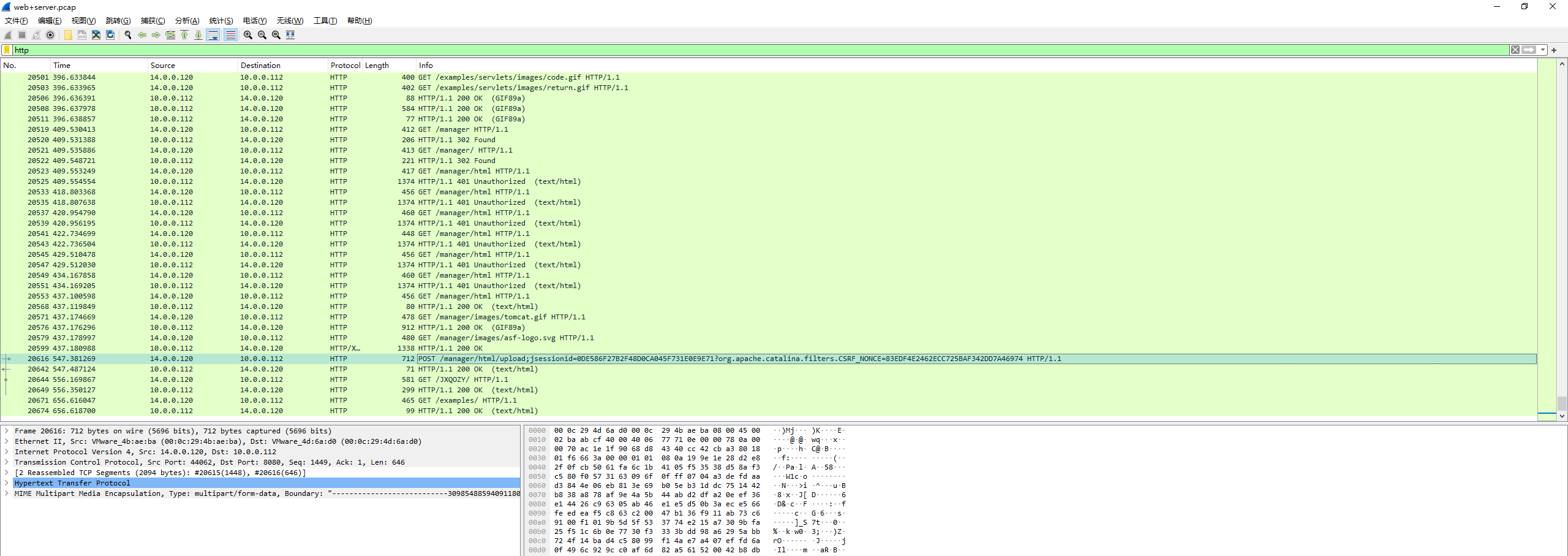
Task: Sort by the Source column header
Action: point(193,66)
